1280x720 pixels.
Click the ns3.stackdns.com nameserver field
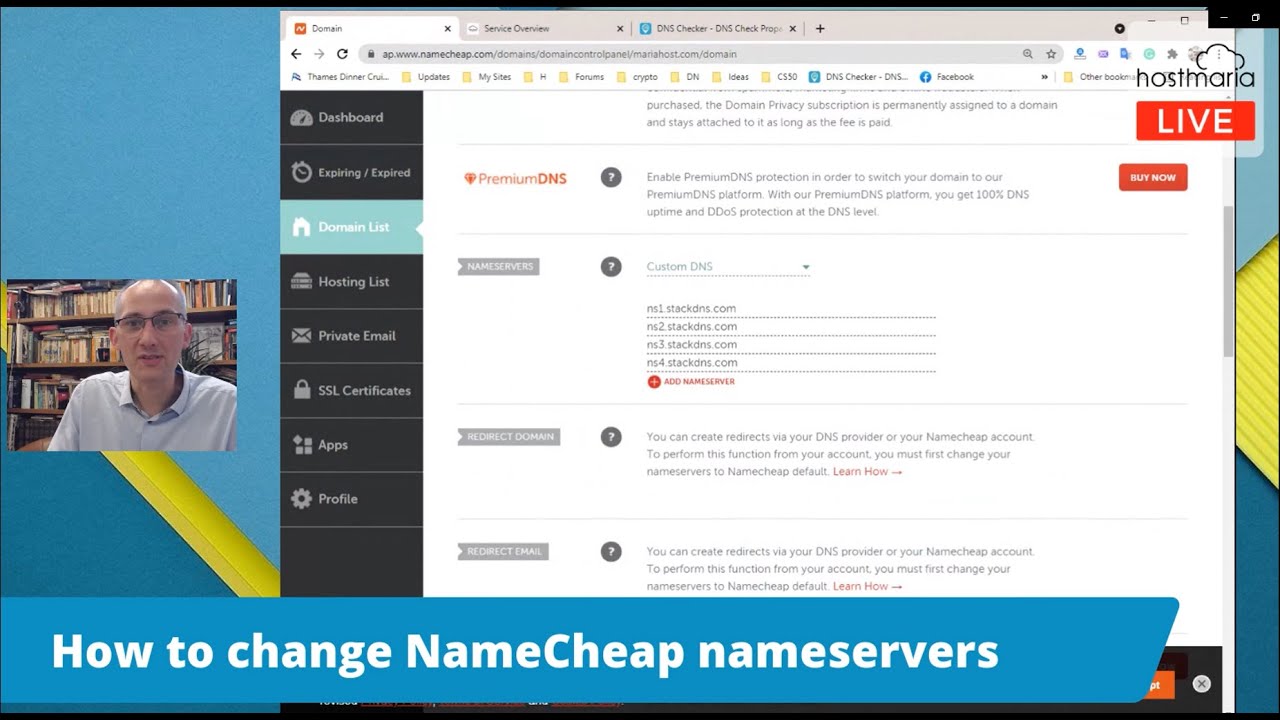(790, 345)
